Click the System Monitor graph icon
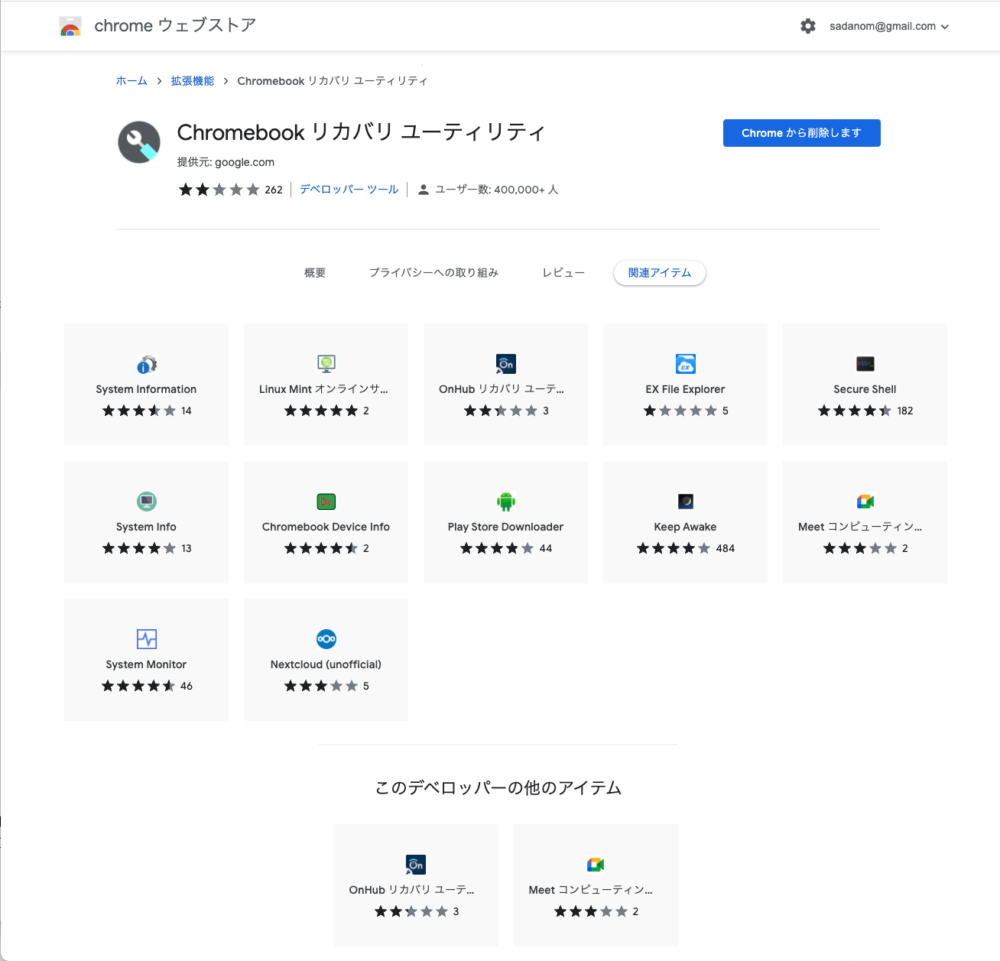This screenshot has width=1000, height=961. (147, 639)
